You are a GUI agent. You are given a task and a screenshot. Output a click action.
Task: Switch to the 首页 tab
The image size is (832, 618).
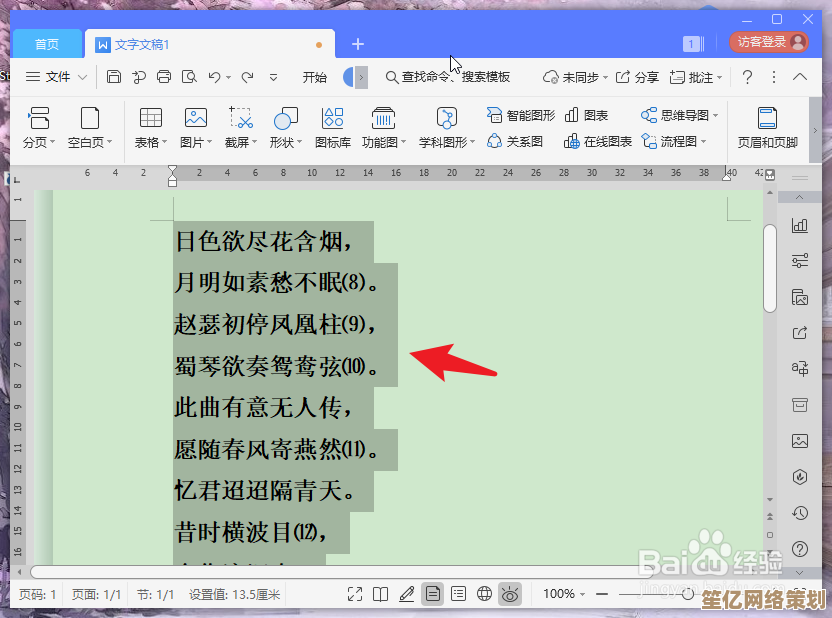[x=47, y=44]
